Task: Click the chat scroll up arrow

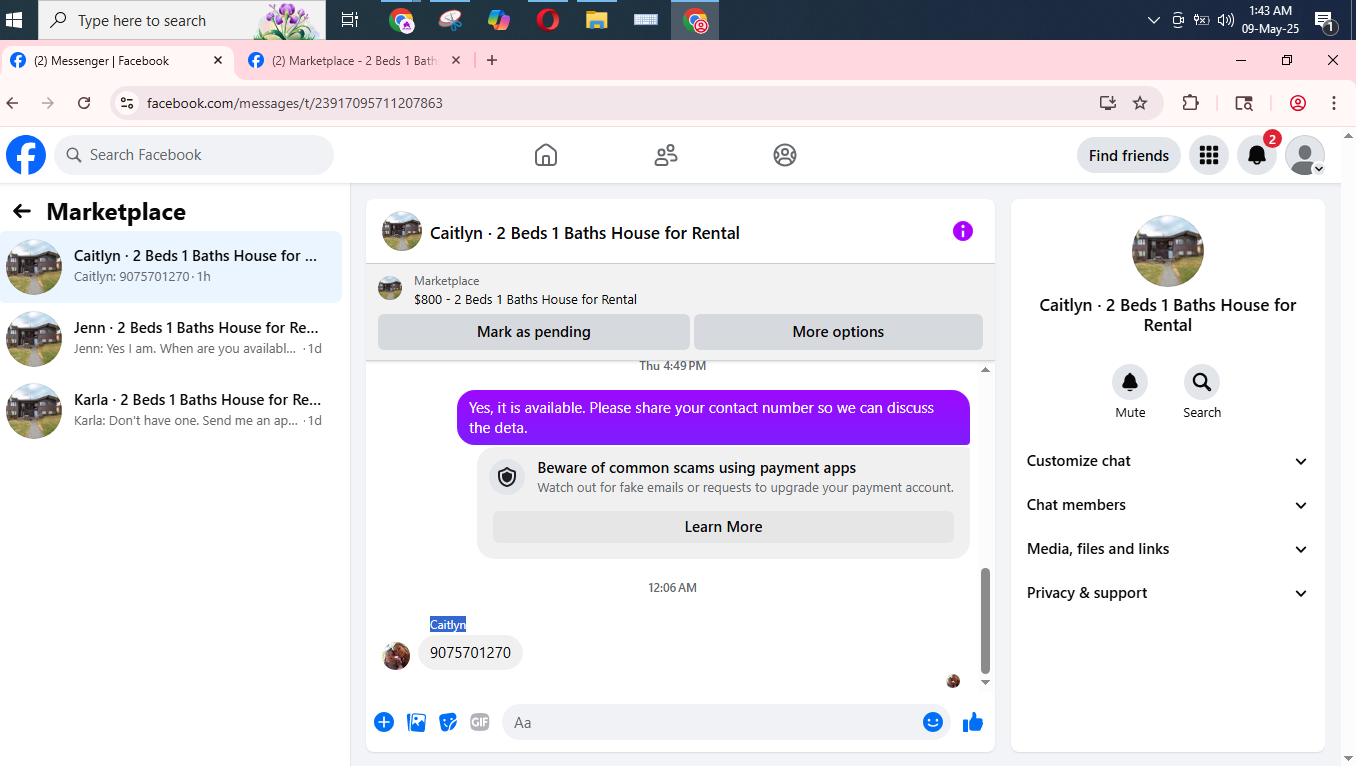Action: pyautogui.click(x=985, y=371)
